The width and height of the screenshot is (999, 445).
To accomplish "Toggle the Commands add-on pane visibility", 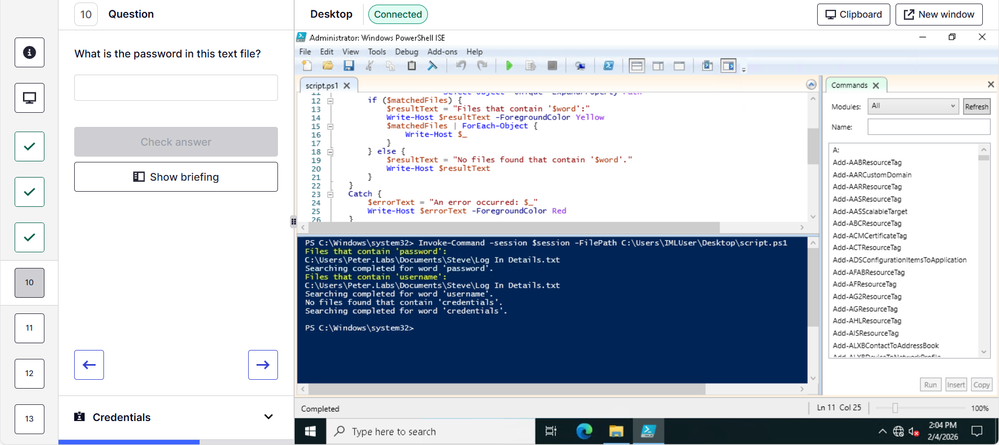I will click(727, 66).
